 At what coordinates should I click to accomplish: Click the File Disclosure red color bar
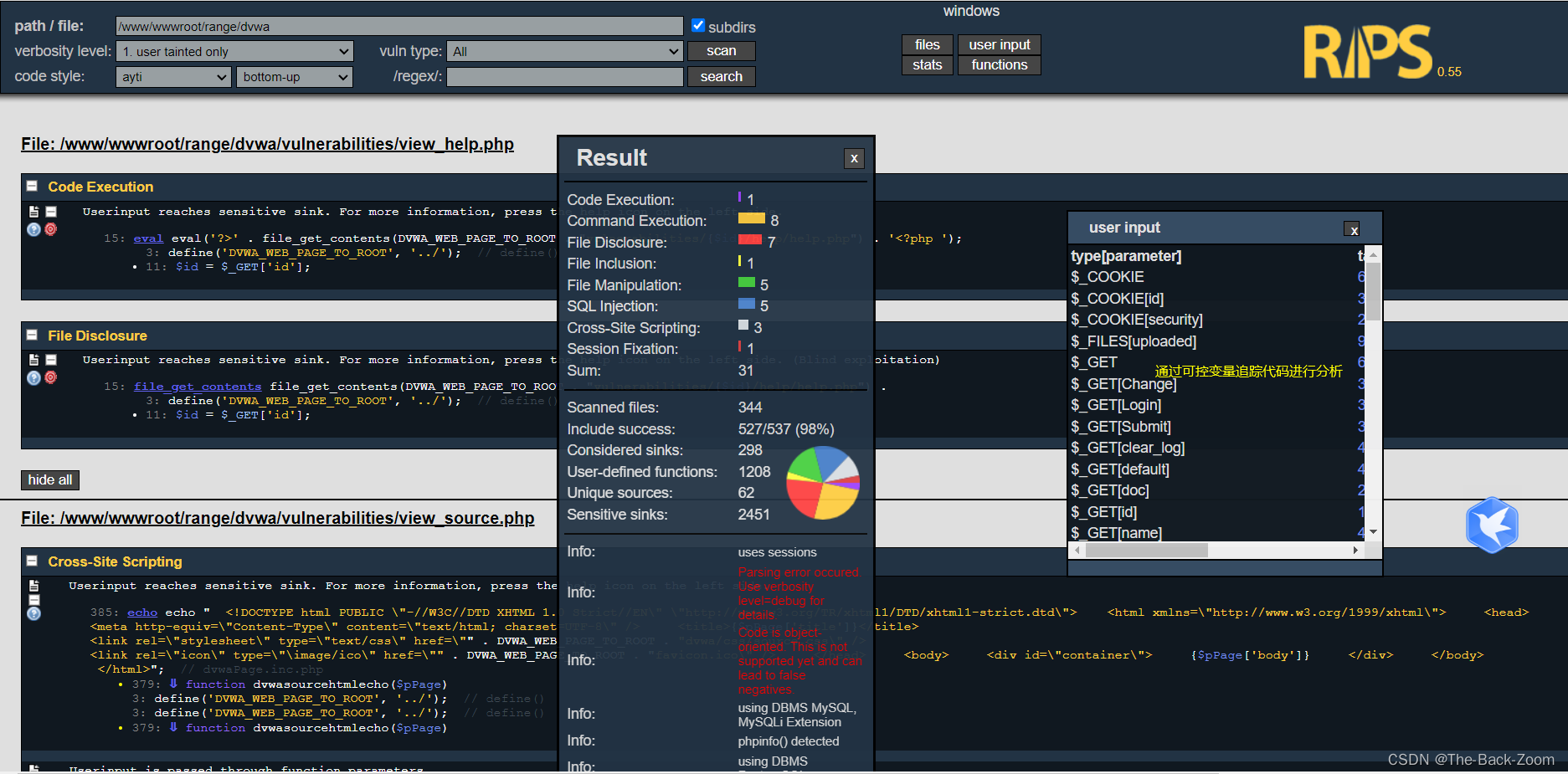click(x=750, y=240)
